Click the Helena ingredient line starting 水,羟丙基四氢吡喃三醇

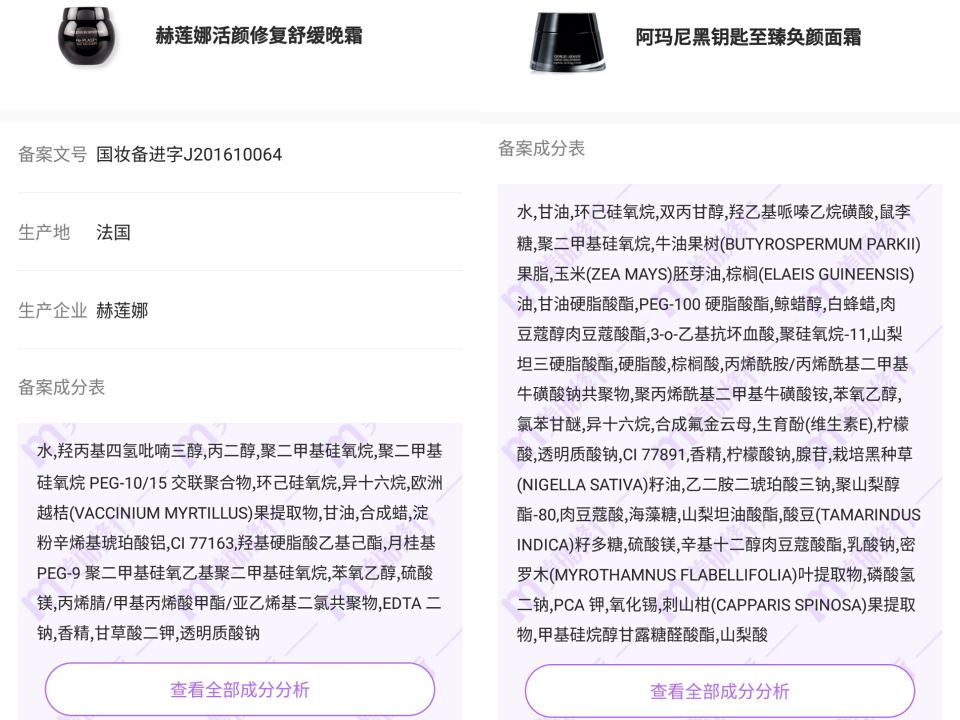click(239, 452)
